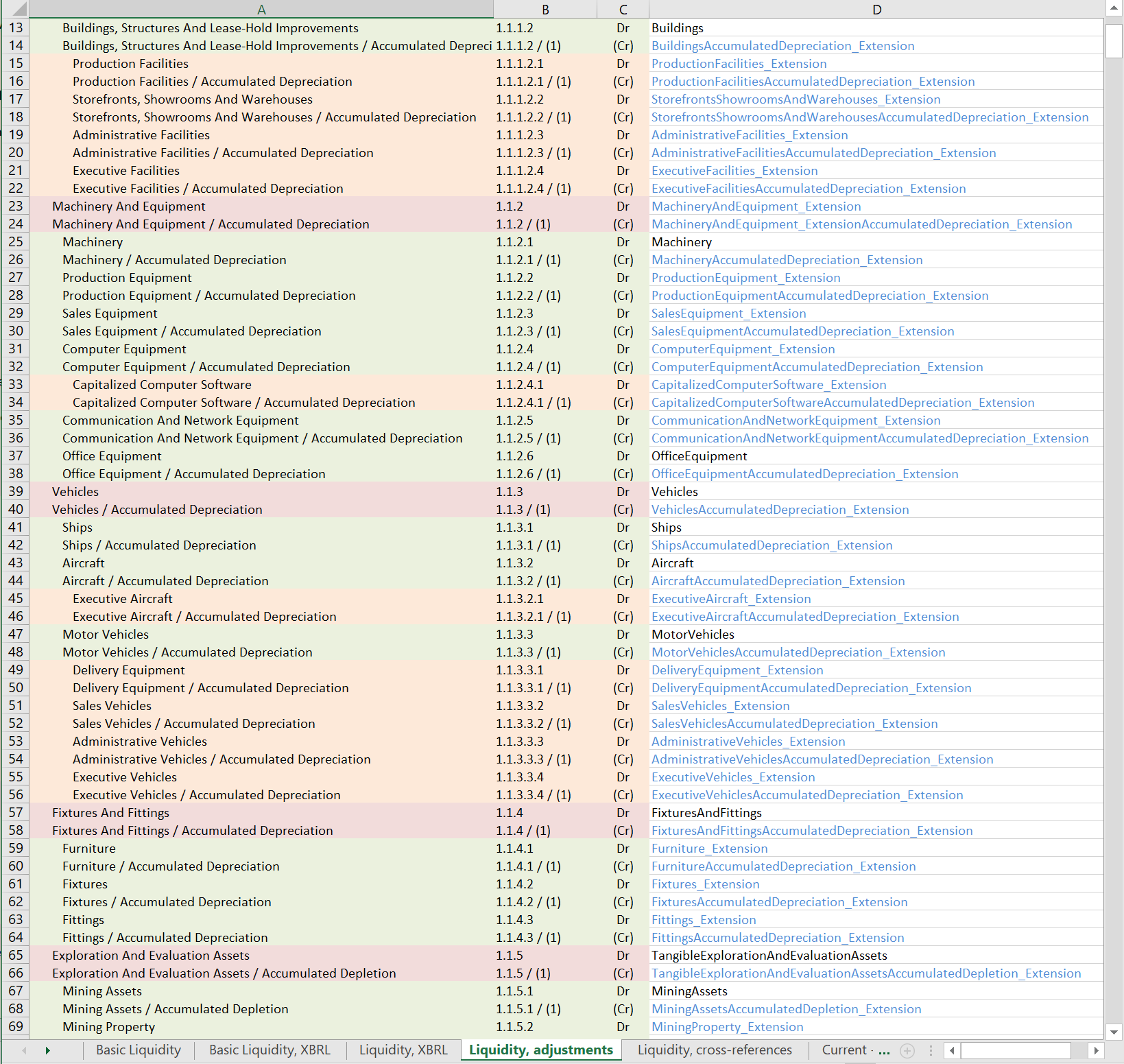Screen dimensions: 1124x1064
Task: Click sheet tab scroll right arrow
Action: (47, 1050)
